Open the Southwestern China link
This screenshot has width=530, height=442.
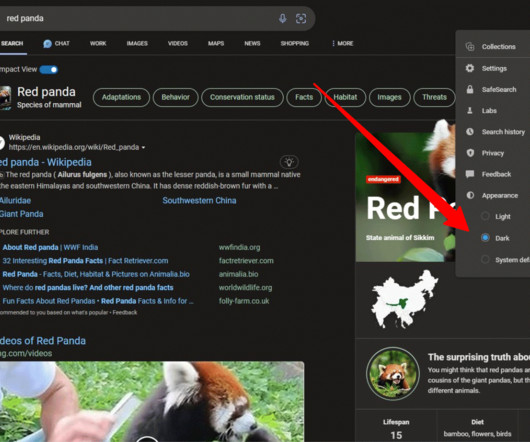point(199,201)
